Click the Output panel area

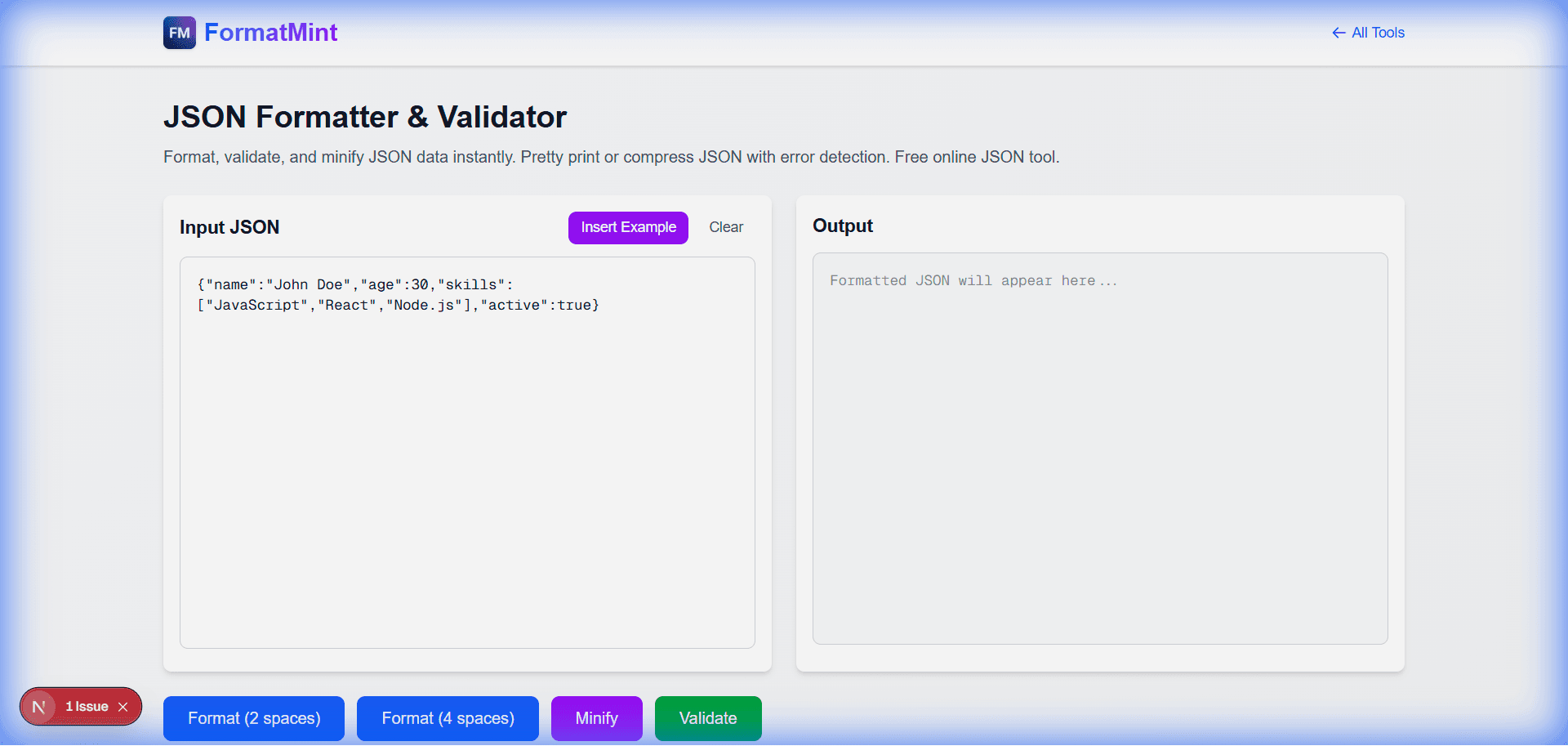[x=1099, y=449]
